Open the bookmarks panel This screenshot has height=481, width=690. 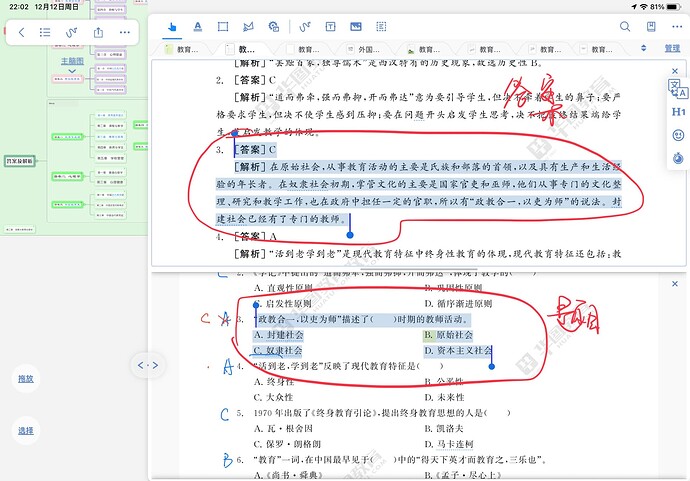(x=651, y=26)
